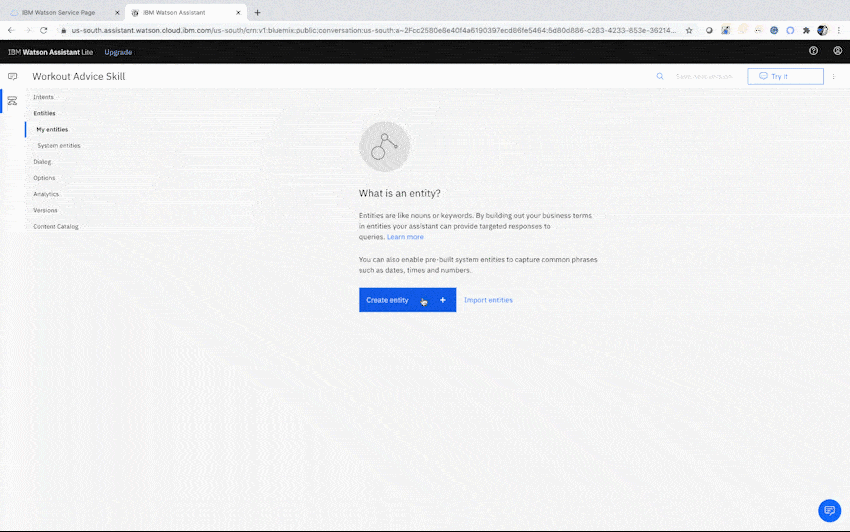The image size is (850, 532).
Task: Click the IBM Watson Assistant Lite logo
Action: click(50, 52)
